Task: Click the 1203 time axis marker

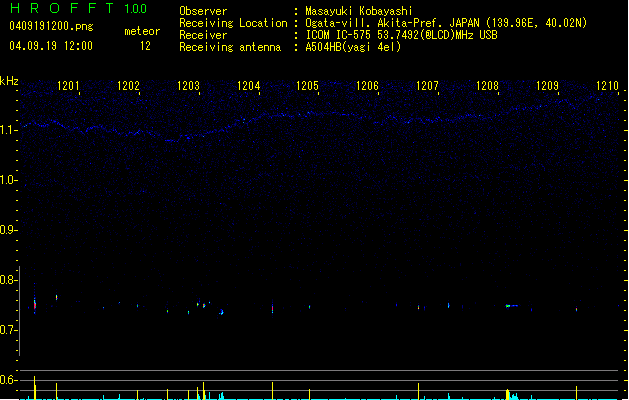Action: (188, 85)
